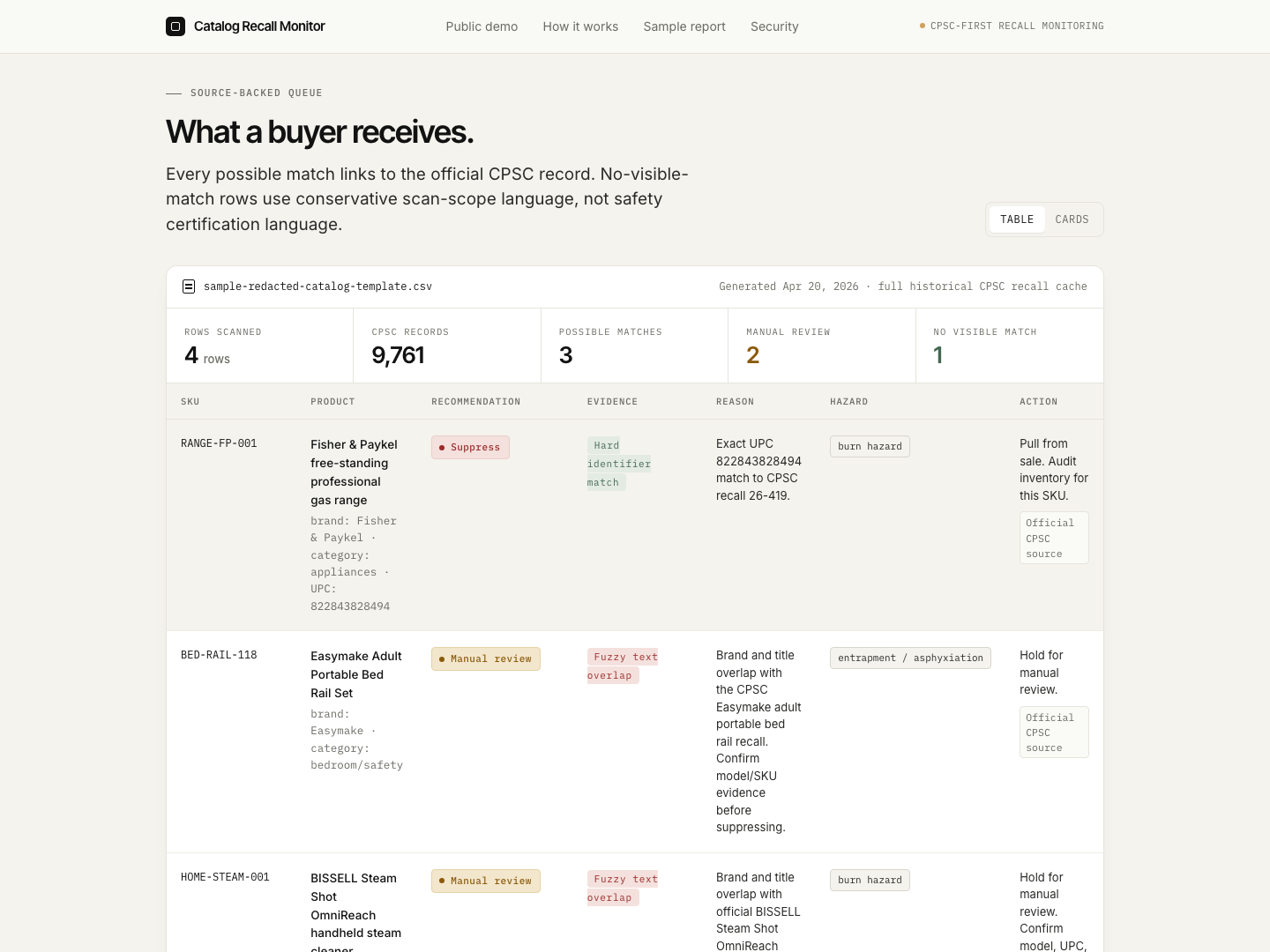Click the HAZARD column header

(848, 402)
